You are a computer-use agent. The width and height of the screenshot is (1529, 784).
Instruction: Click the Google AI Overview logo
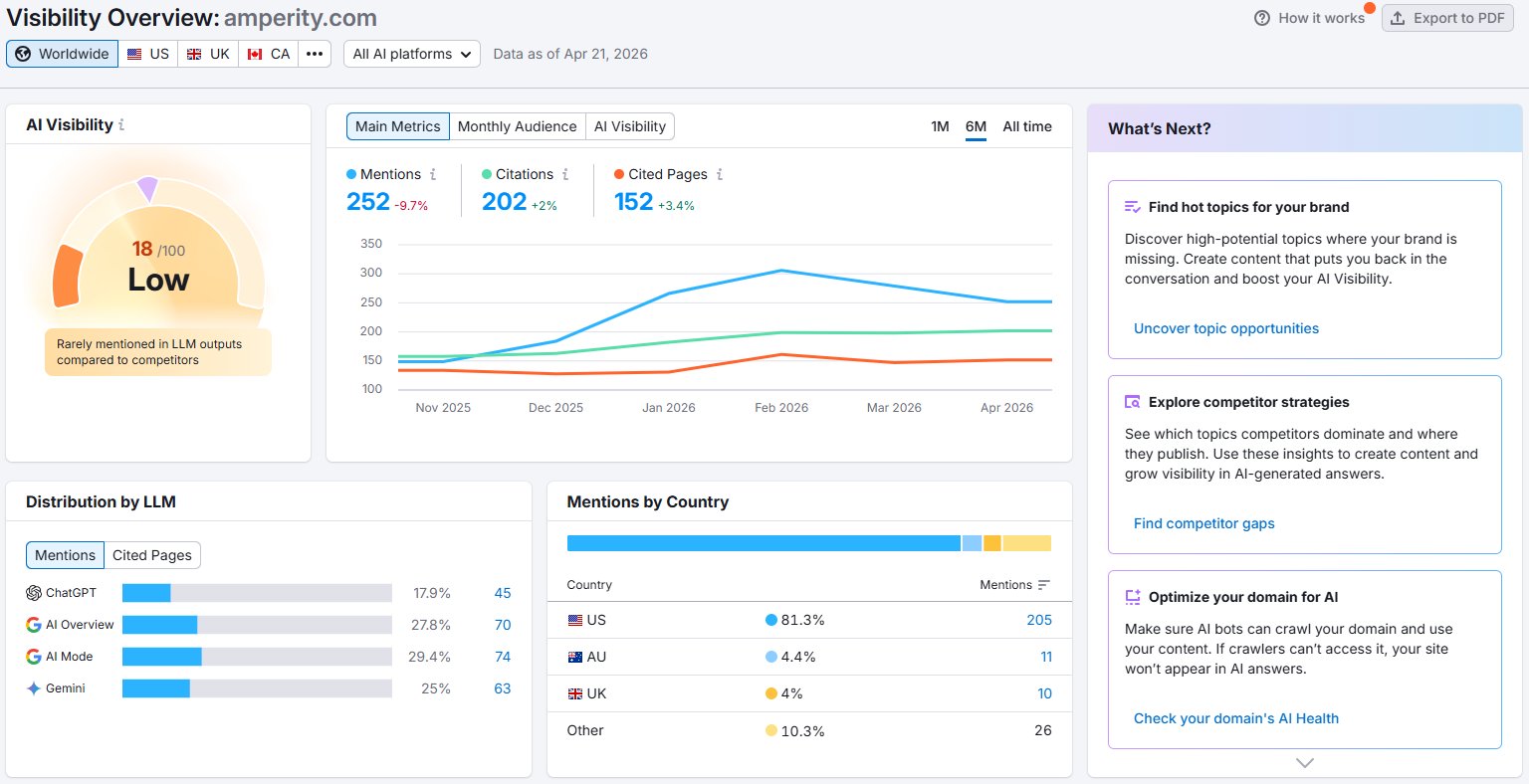34,625
